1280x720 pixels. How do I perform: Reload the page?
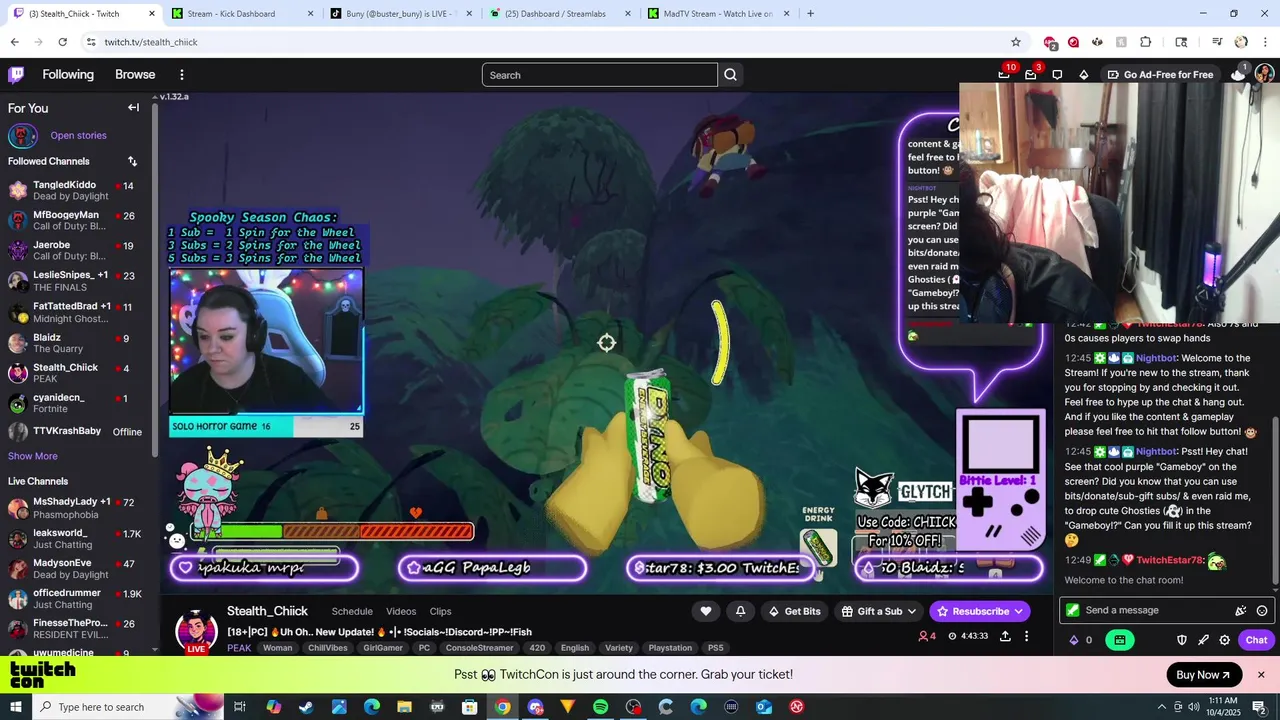(62, 42)
